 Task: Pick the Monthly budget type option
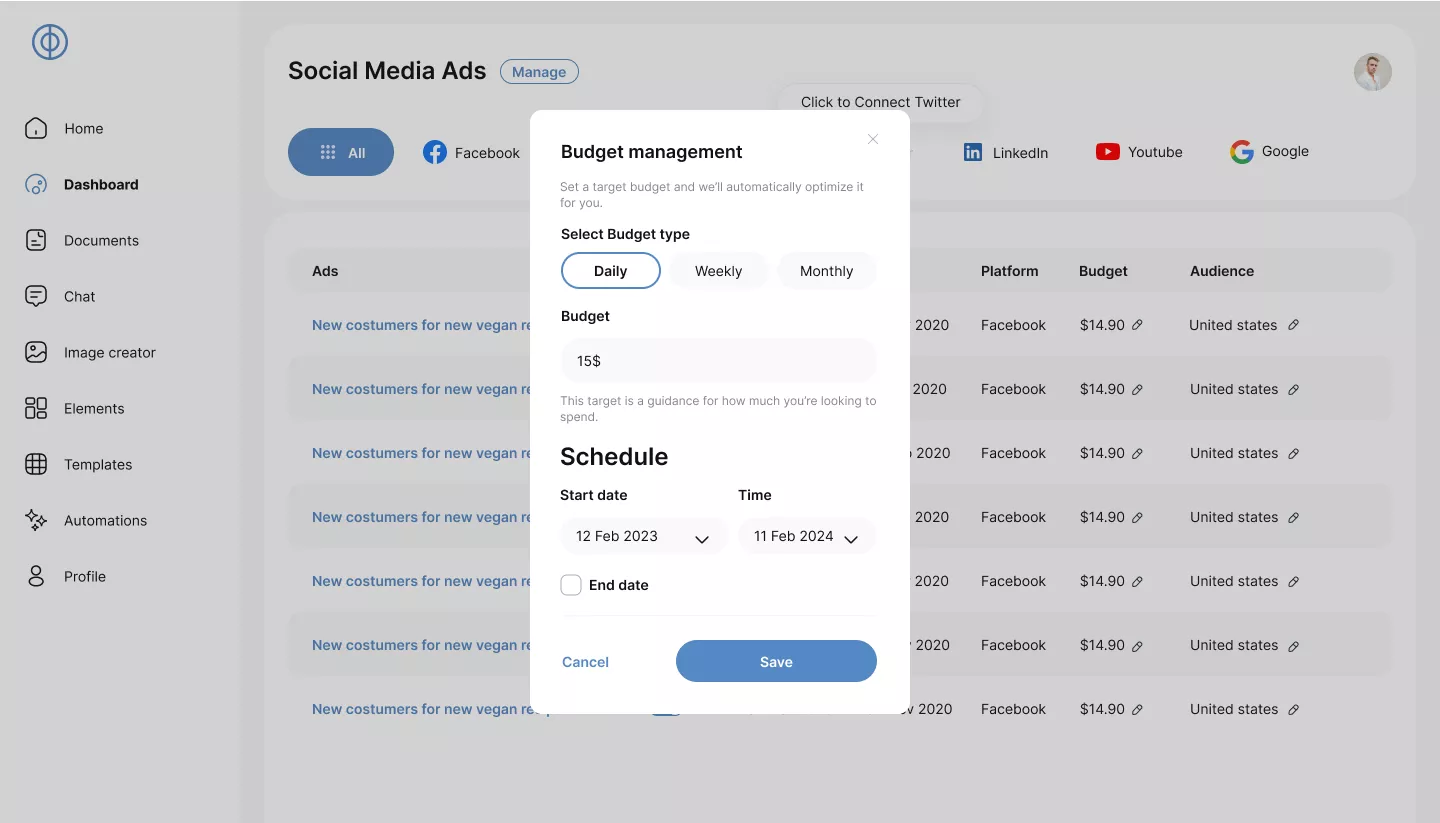pos(826,271)
